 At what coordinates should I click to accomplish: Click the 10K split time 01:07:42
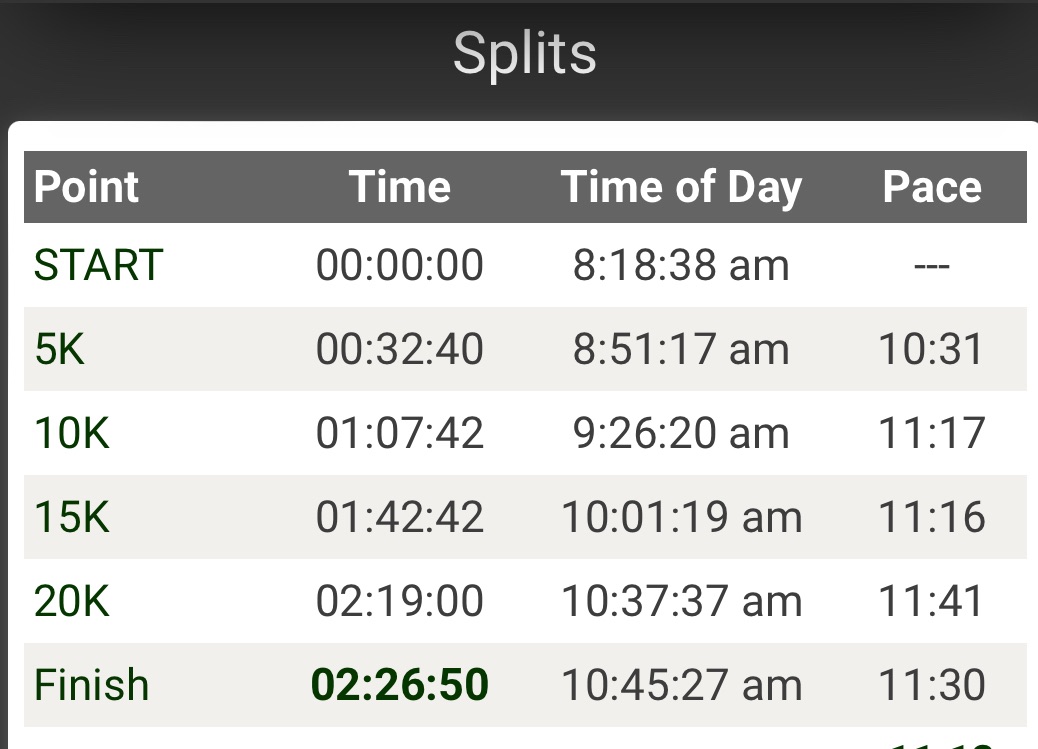tap(399, 433)
